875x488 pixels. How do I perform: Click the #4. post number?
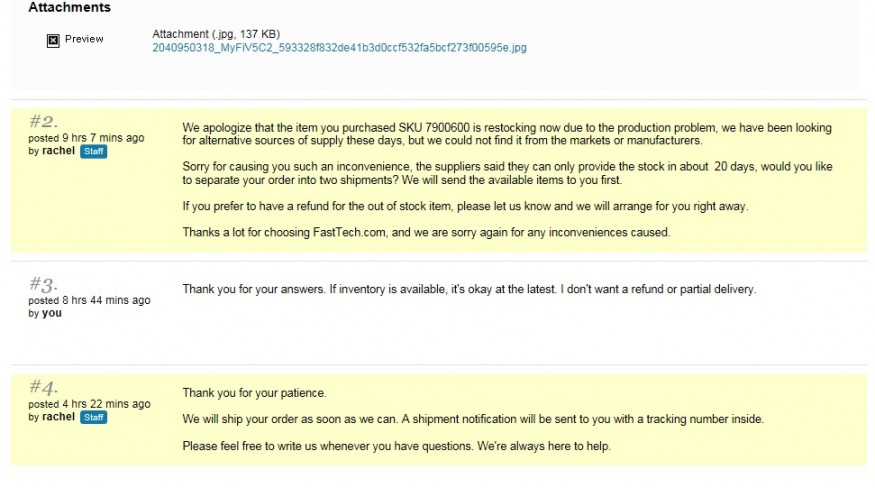point(44,387)
